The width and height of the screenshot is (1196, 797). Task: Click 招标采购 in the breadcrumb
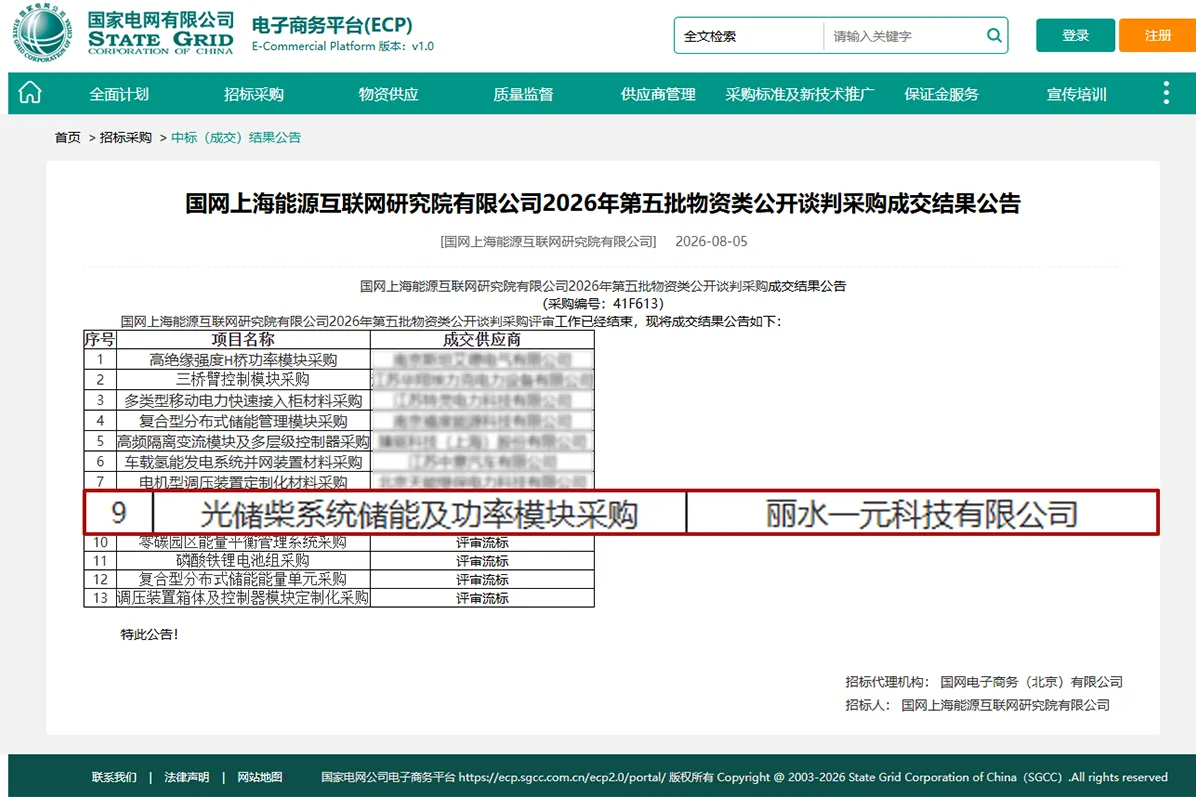coord(126,137)
